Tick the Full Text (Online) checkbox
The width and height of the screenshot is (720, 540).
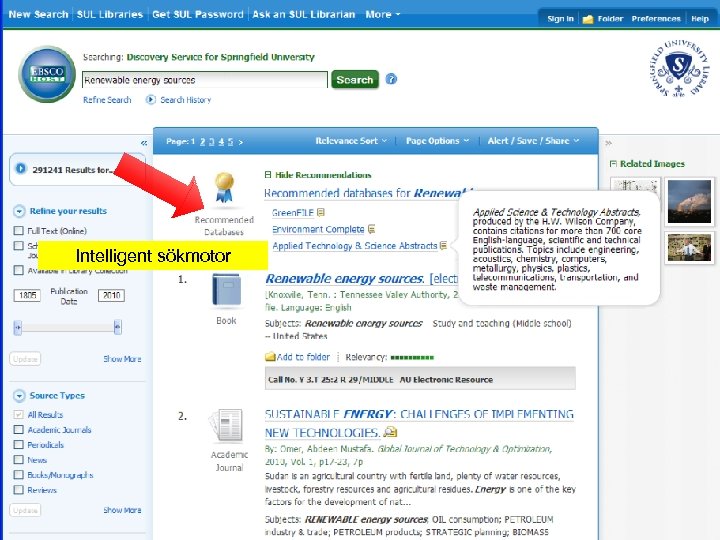(18, 231)
